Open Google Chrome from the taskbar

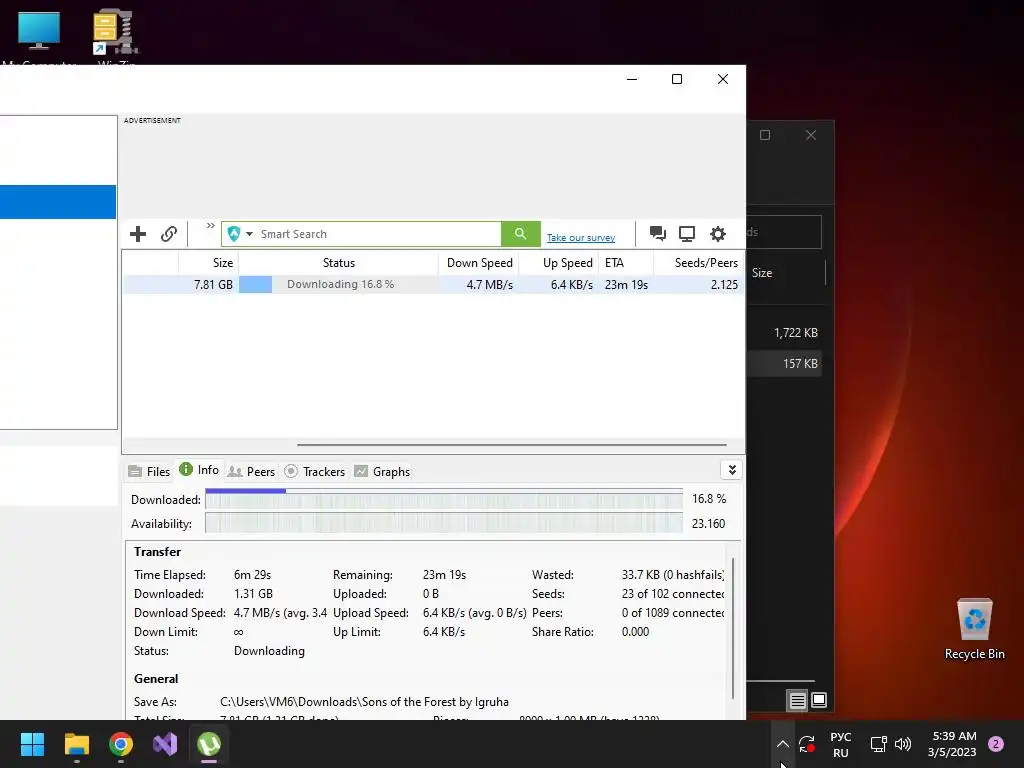121,744
